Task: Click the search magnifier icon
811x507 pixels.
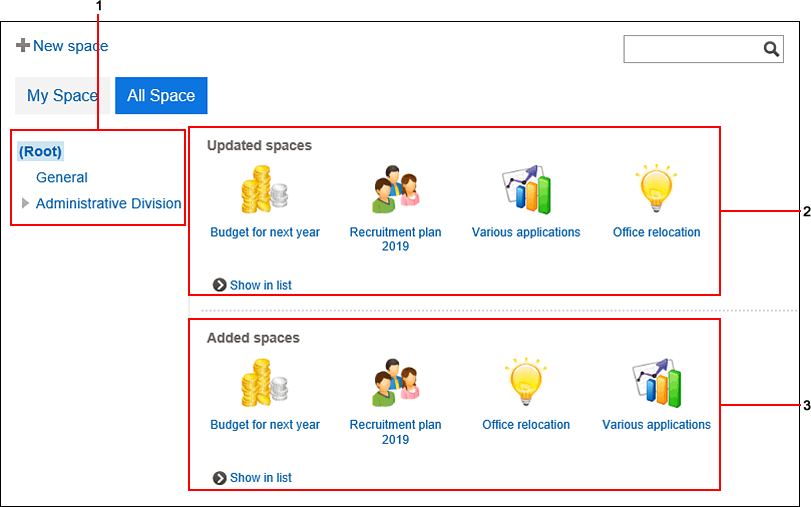Action: (771, 49)
